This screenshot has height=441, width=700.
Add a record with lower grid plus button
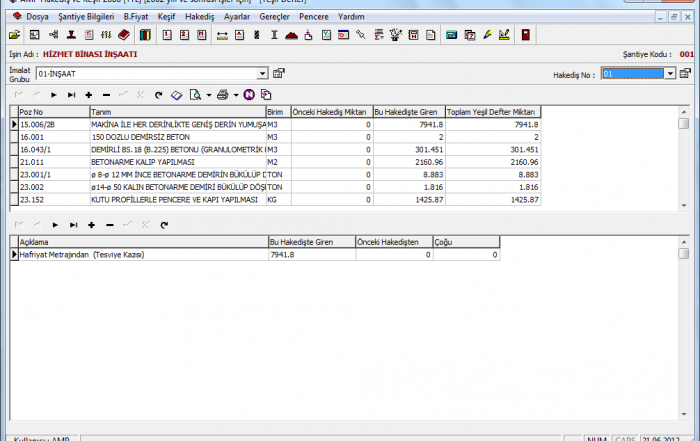click(90, 225)
